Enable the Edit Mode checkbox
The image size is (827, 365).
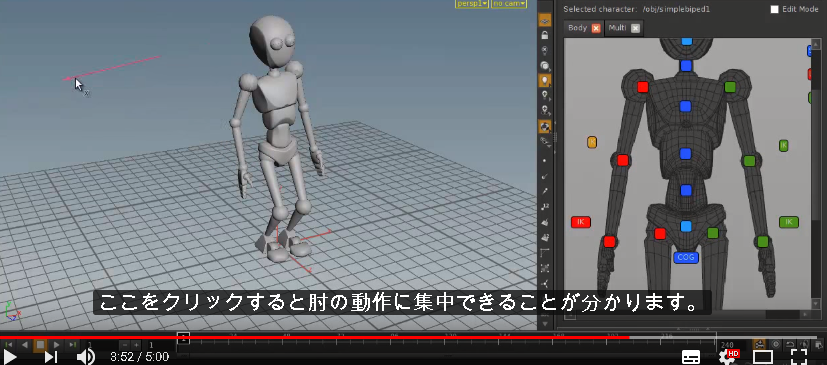775,9
